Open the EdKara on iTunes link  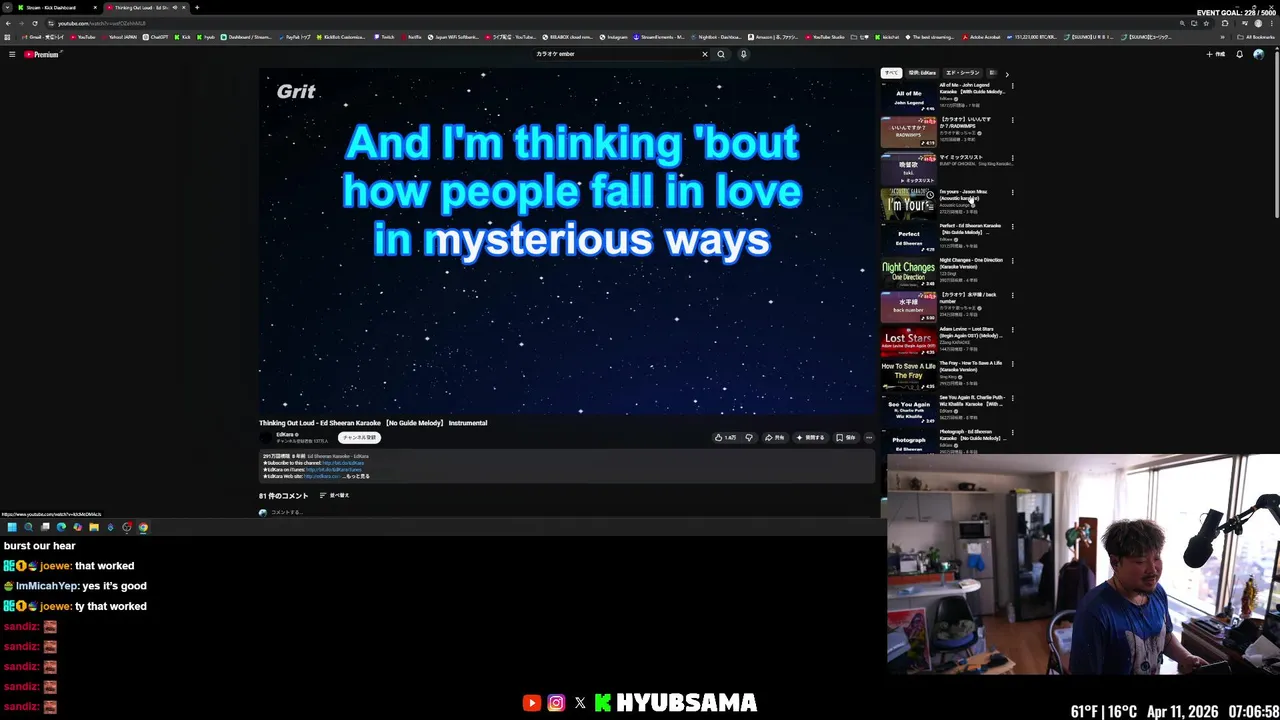click(334, 469)
